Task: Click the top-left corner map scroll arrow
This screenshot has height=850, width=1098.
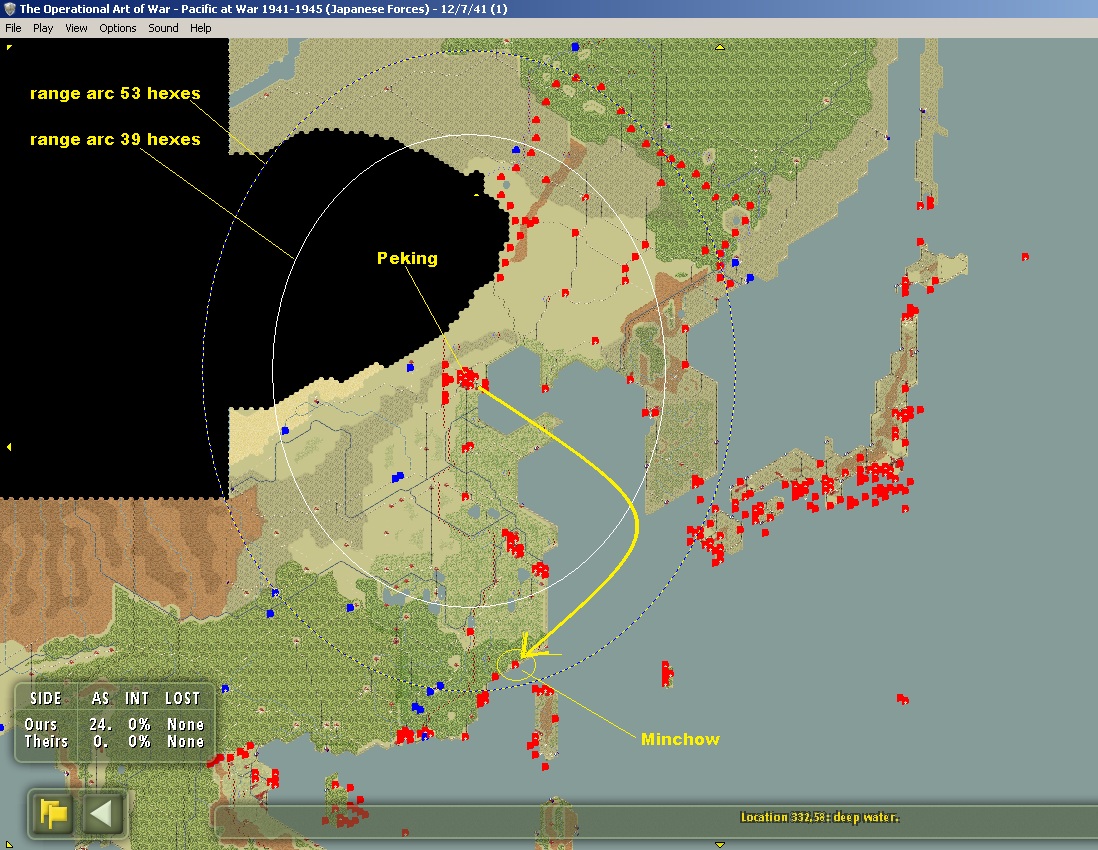Action: 8,47
